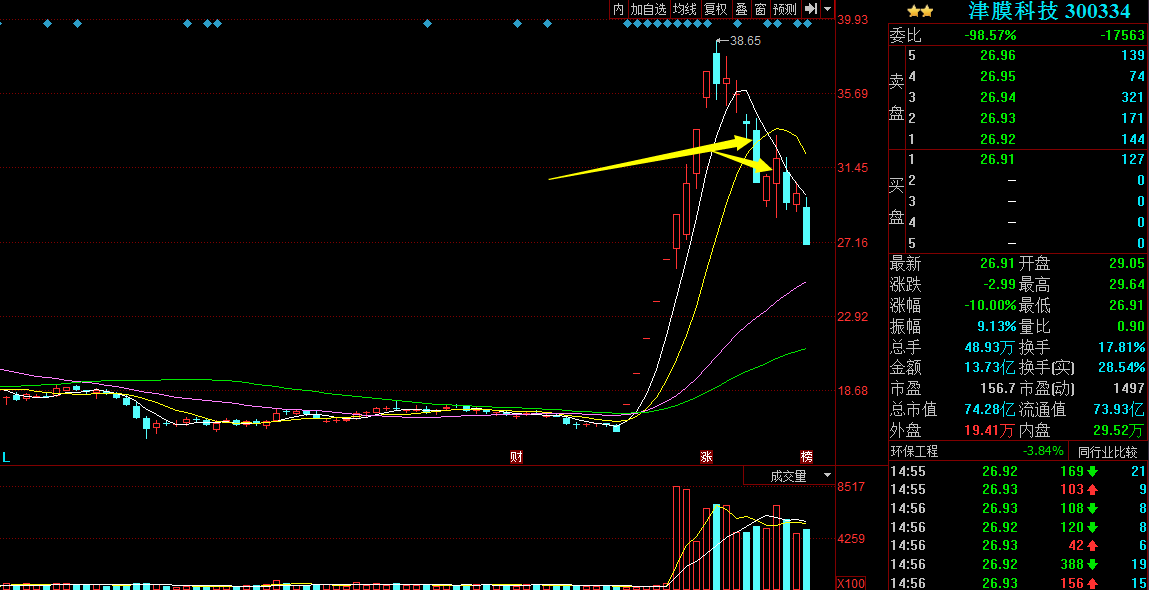Click the X100 volume unit label
This screenshot has height=590, width=1149.
[x=851, y=582]
